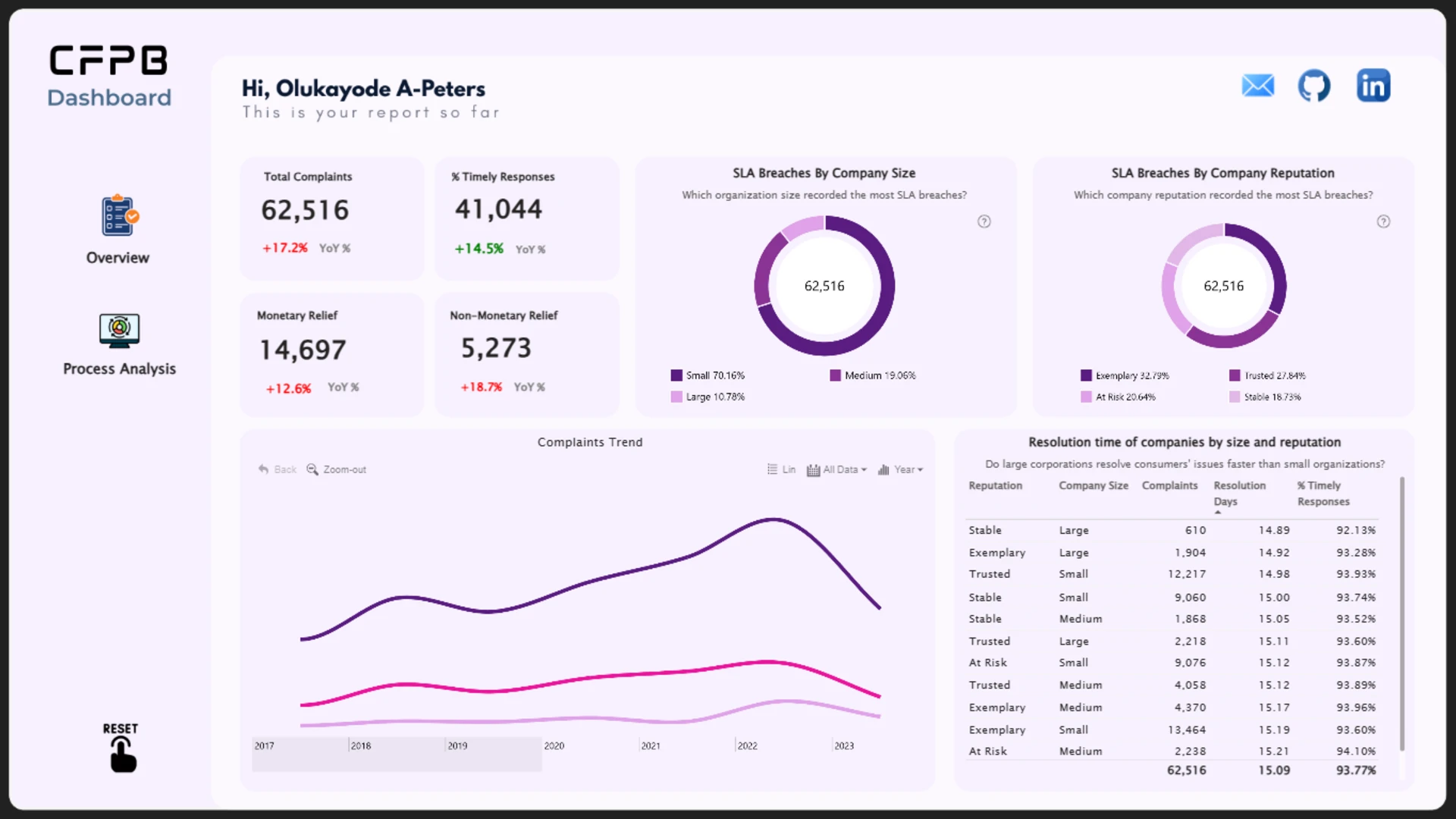Click the Resolution Days column header
The width and height of the screenshot is (1456, 819).
[1240, 494]
